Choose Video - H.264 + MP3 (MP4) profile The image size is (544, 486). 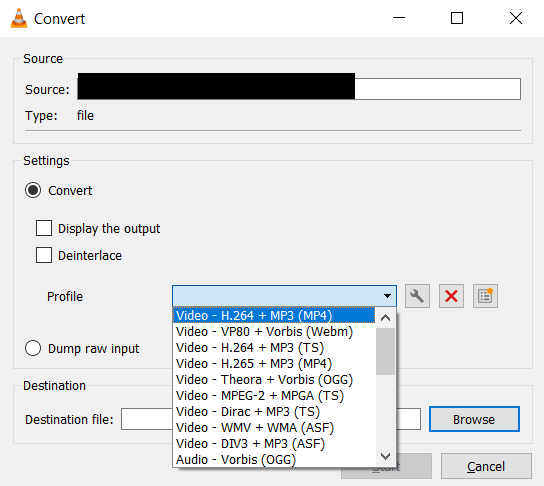tap(274, 316)
